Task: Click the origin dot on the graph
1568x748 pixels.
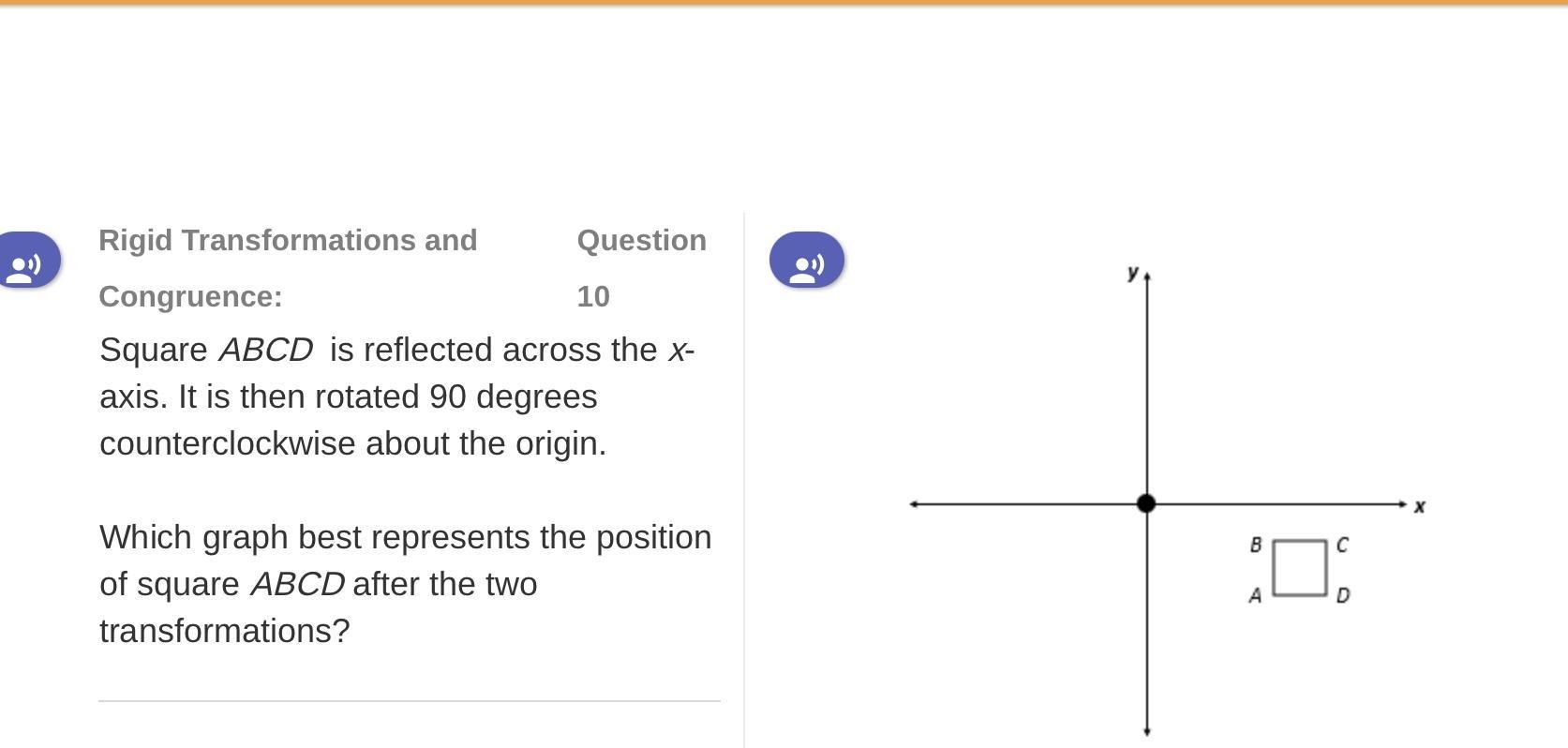Action: 1145,503
